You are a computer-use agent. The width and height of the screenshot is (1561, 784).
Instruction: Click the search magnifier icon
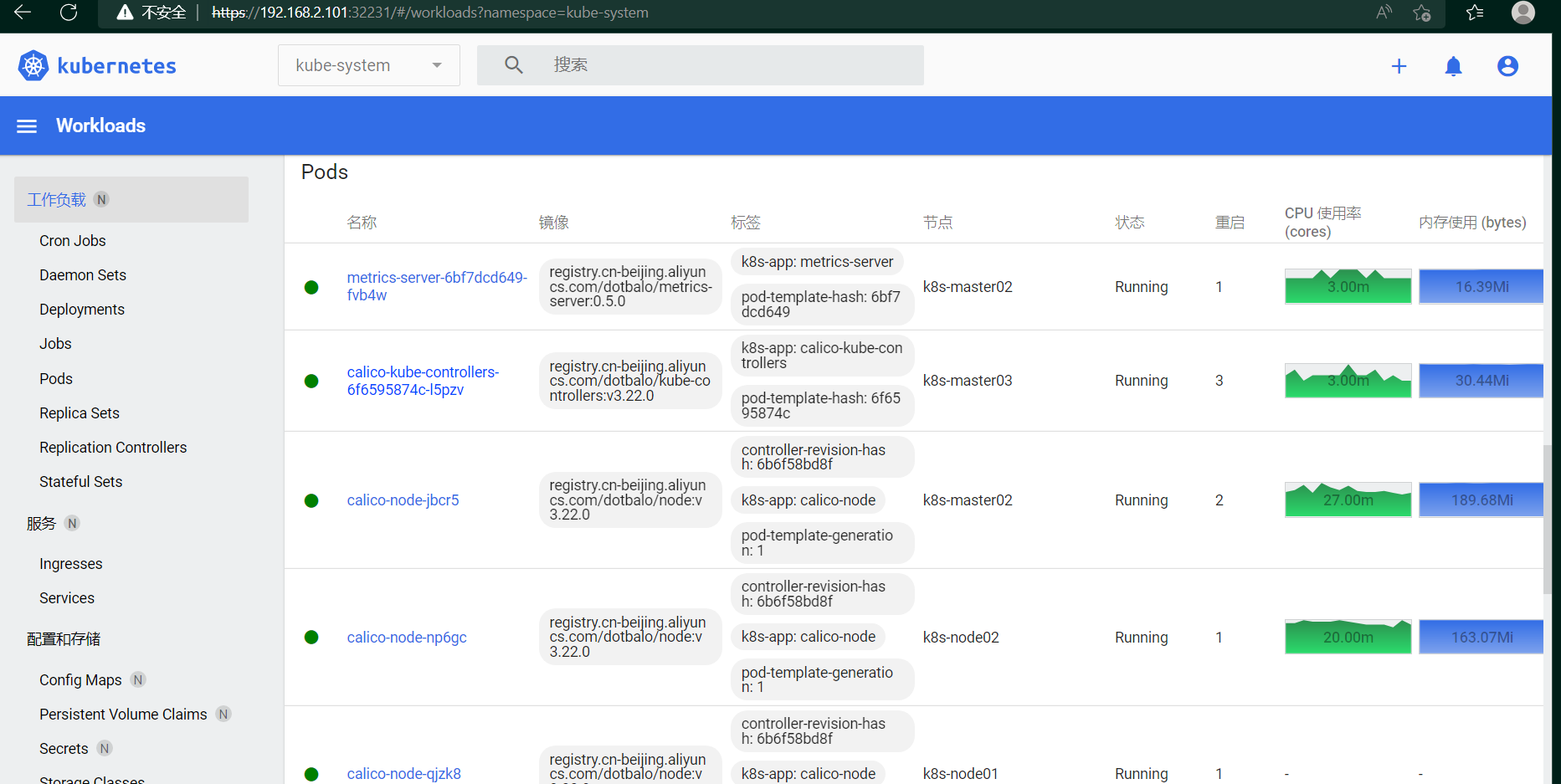(x=514, y=65)
